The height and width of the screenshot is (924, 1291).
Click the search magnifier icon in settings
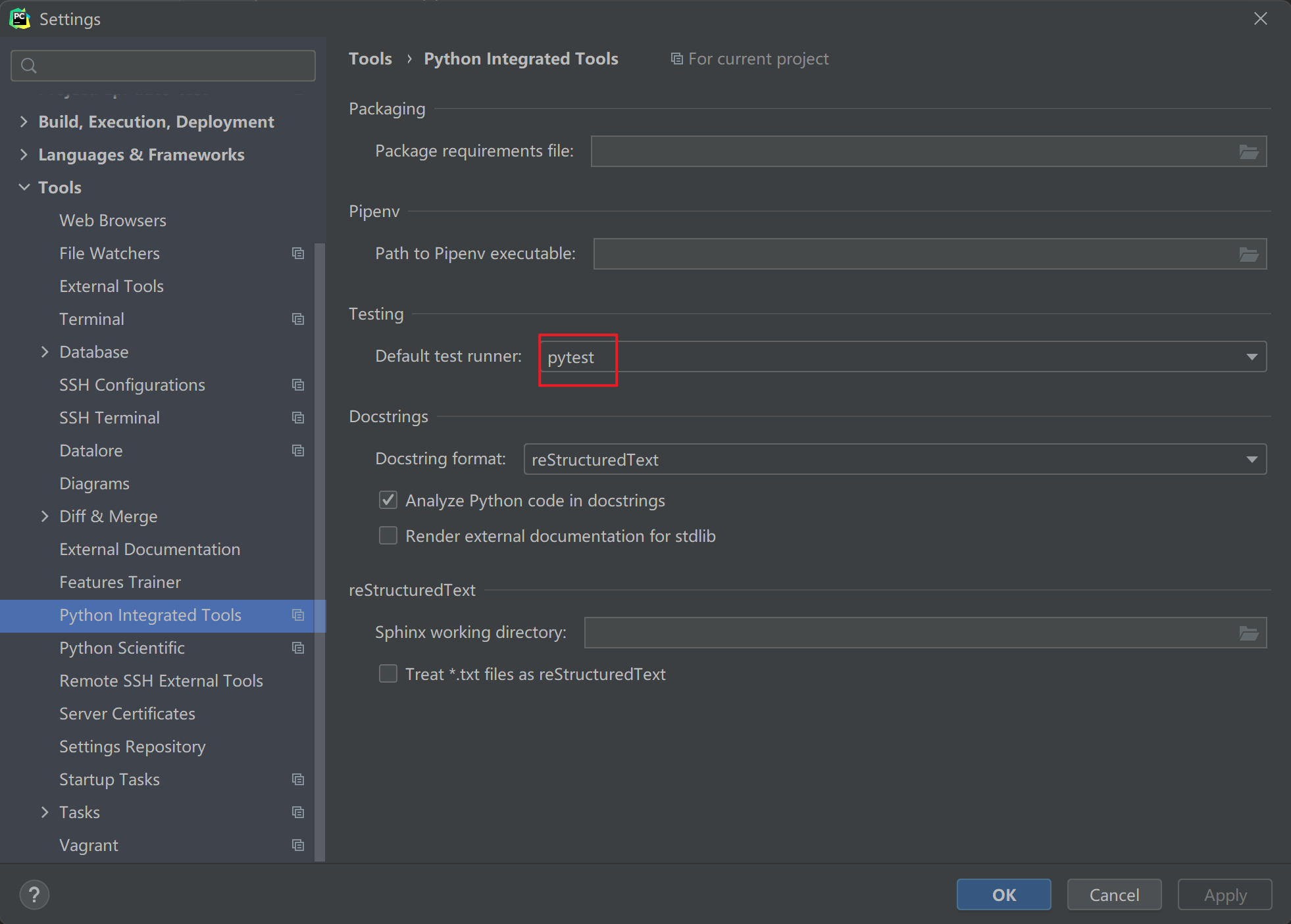coord(29,66)
